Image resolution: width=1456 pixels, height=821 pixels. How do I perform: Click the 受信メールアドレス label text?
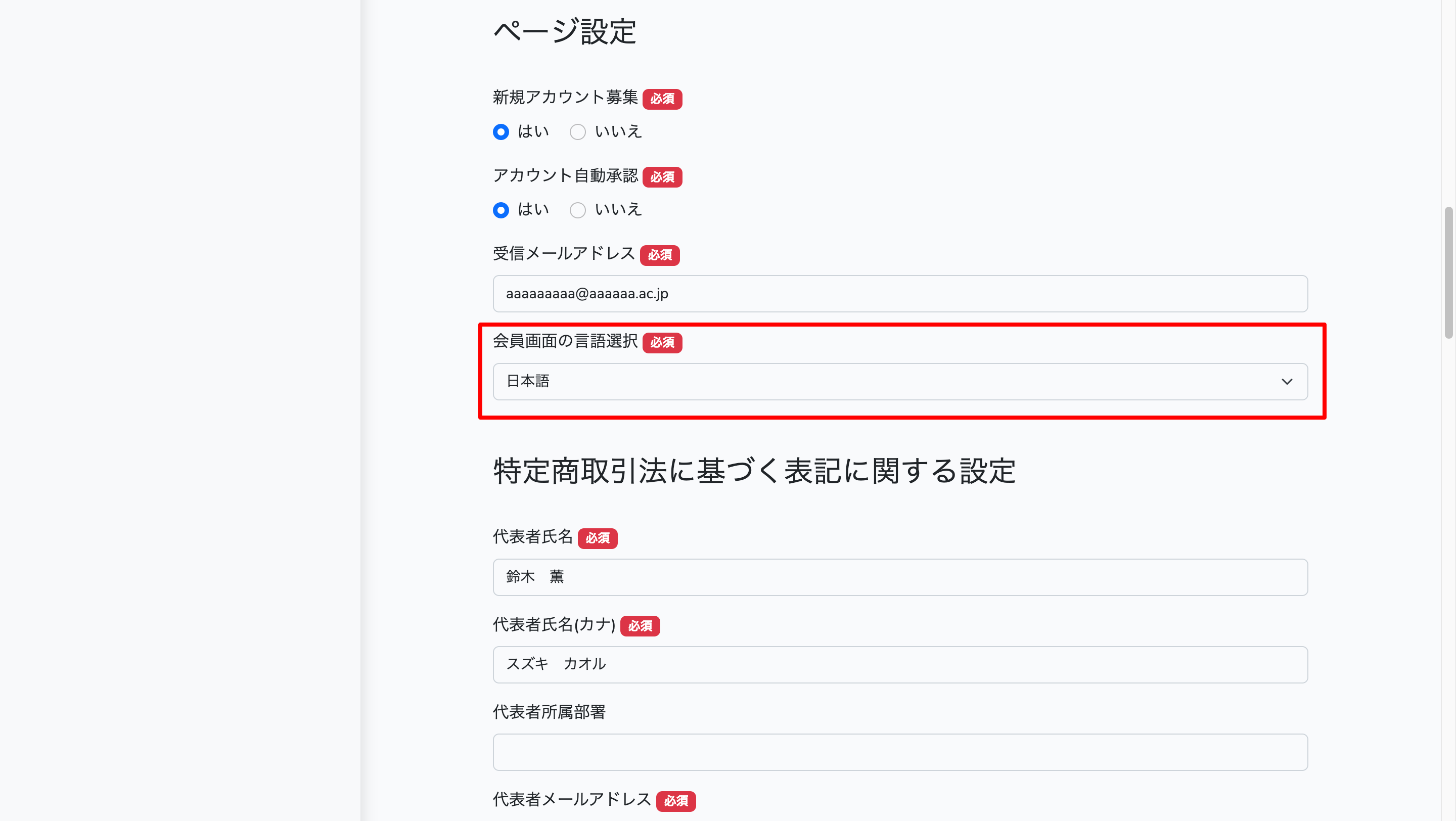click(564, 254)
